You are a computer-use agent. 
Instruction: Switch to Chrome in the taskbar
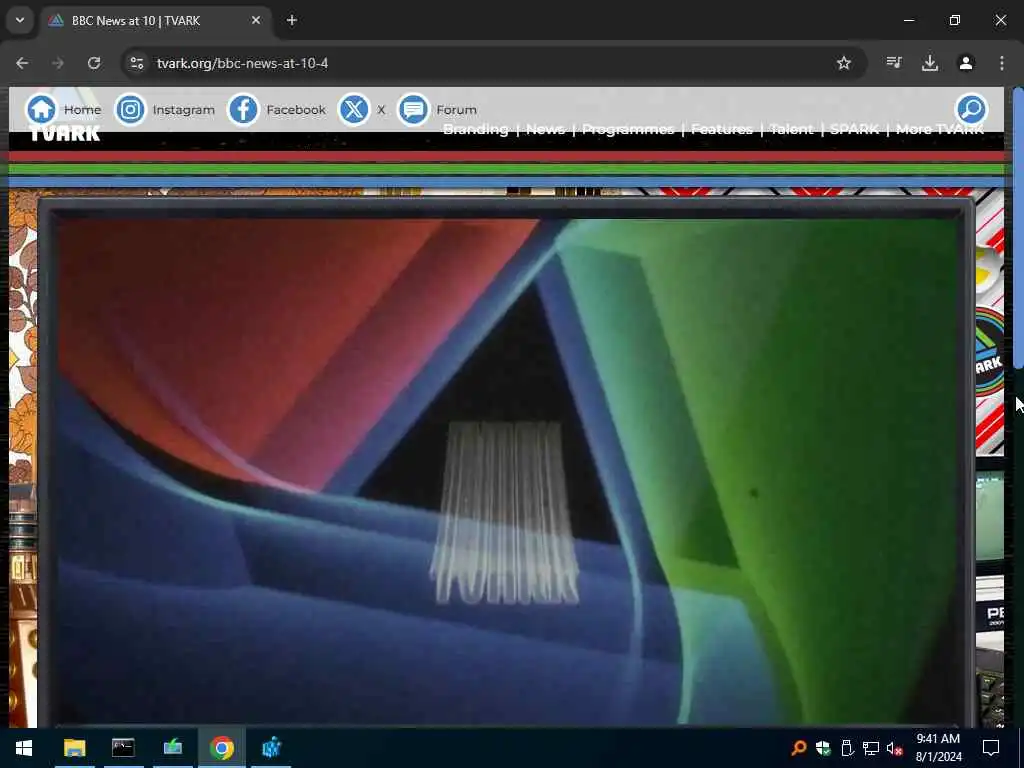[222, 748]
